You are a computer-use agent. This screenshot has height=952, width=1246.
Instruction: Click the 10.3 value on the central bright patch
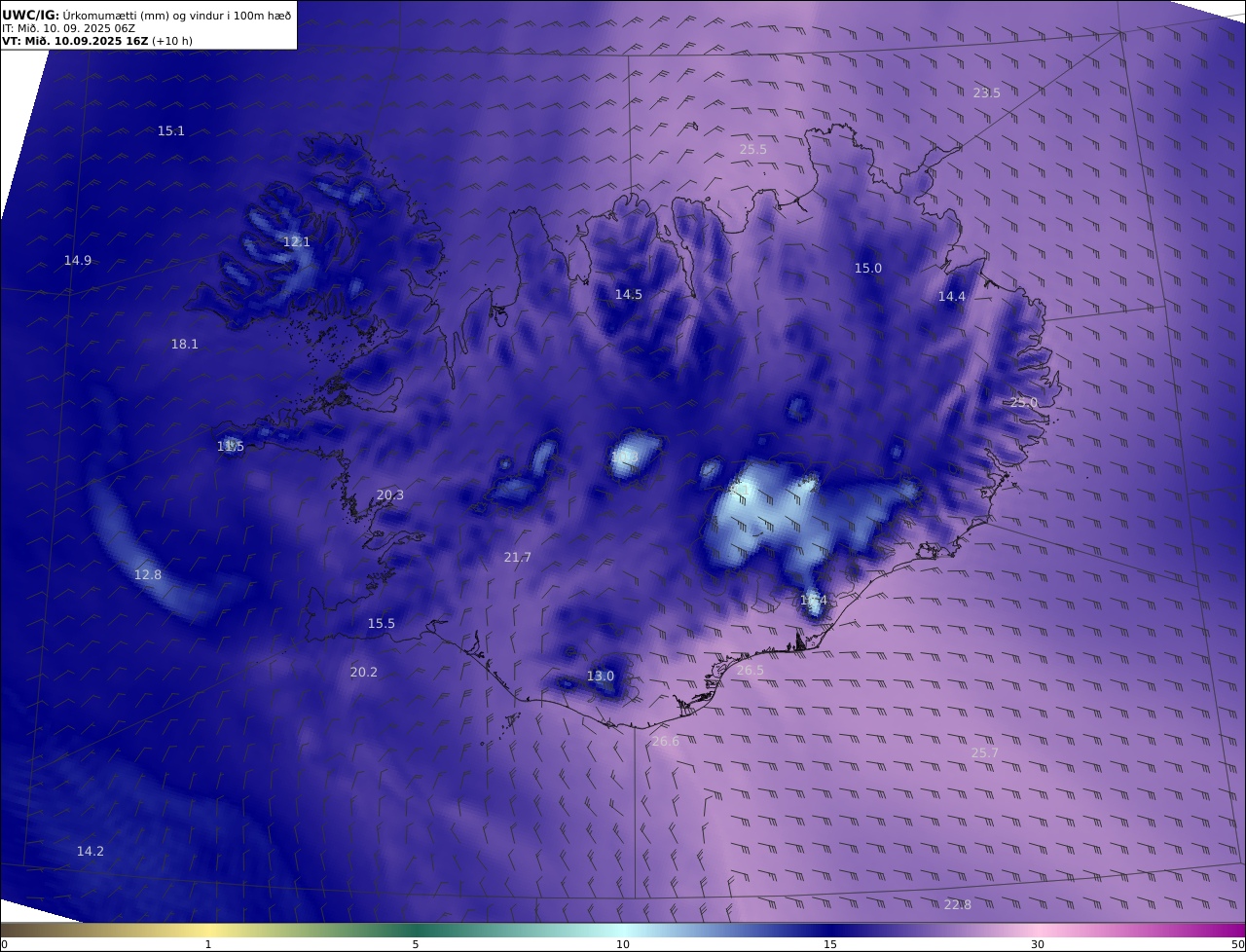[x=625, y=457]
